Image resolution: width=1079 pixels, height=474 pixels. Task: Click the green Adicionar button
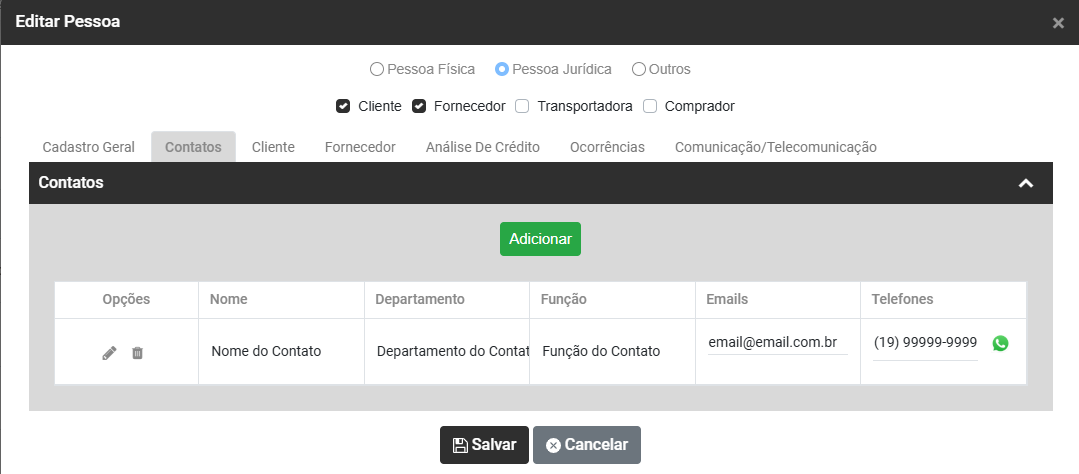(540, 239)
